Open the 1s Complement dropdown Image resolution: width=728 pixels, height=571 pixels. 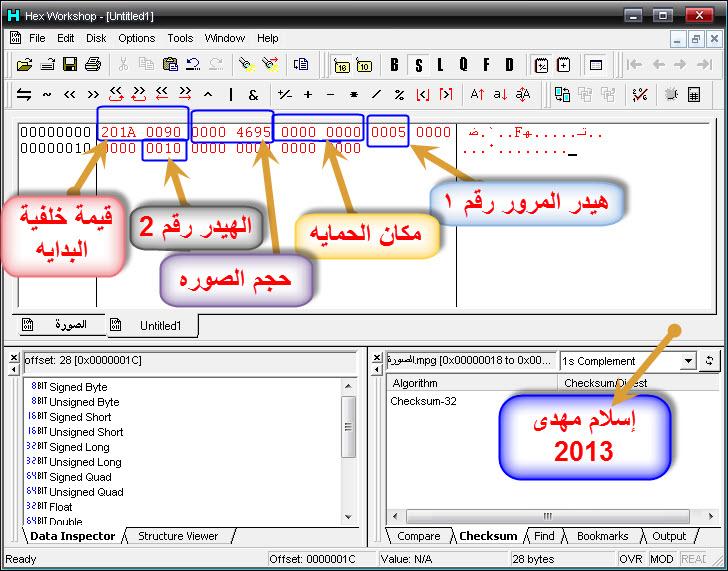click(x=688, y=361)
